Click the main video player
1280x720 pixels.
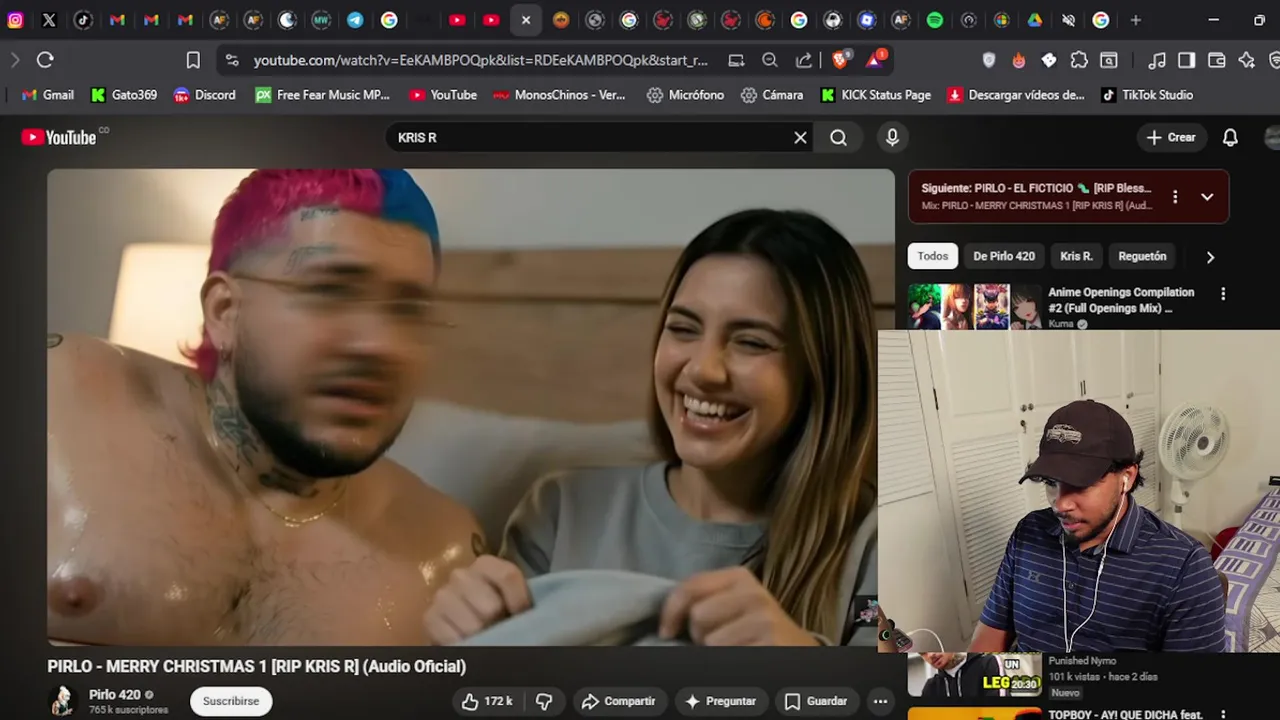click(x=471, y=407)
